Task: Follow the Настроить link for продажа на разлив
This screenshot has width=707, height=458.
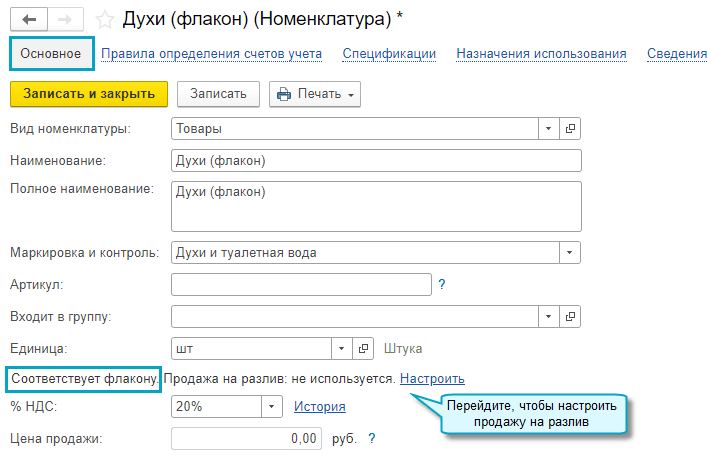Action: click(x=432, y=379)
